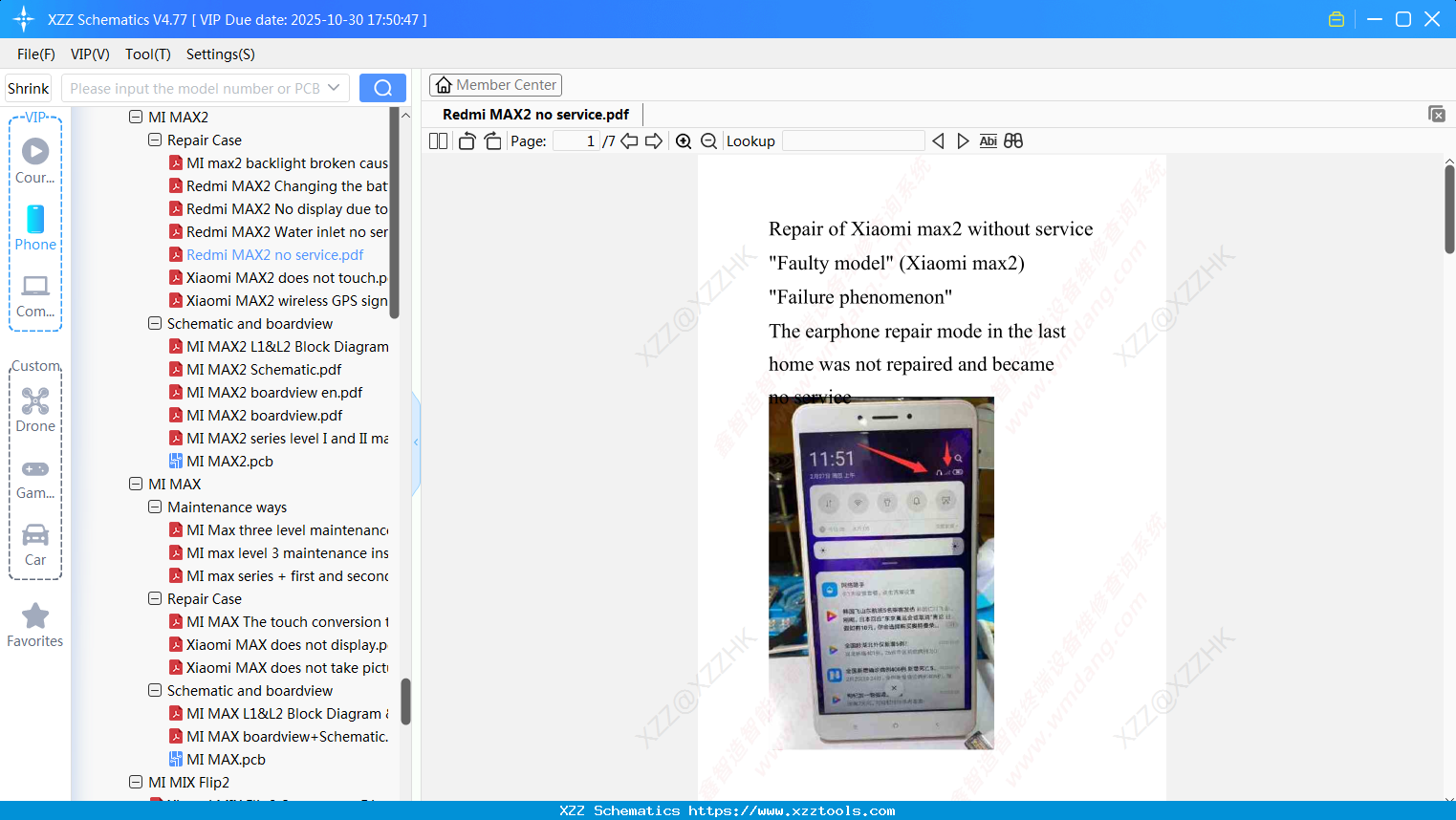This screenshot has height=820, width=1456.
Task: Collapse the MI MAX tree node
Action: pos(136,485)
